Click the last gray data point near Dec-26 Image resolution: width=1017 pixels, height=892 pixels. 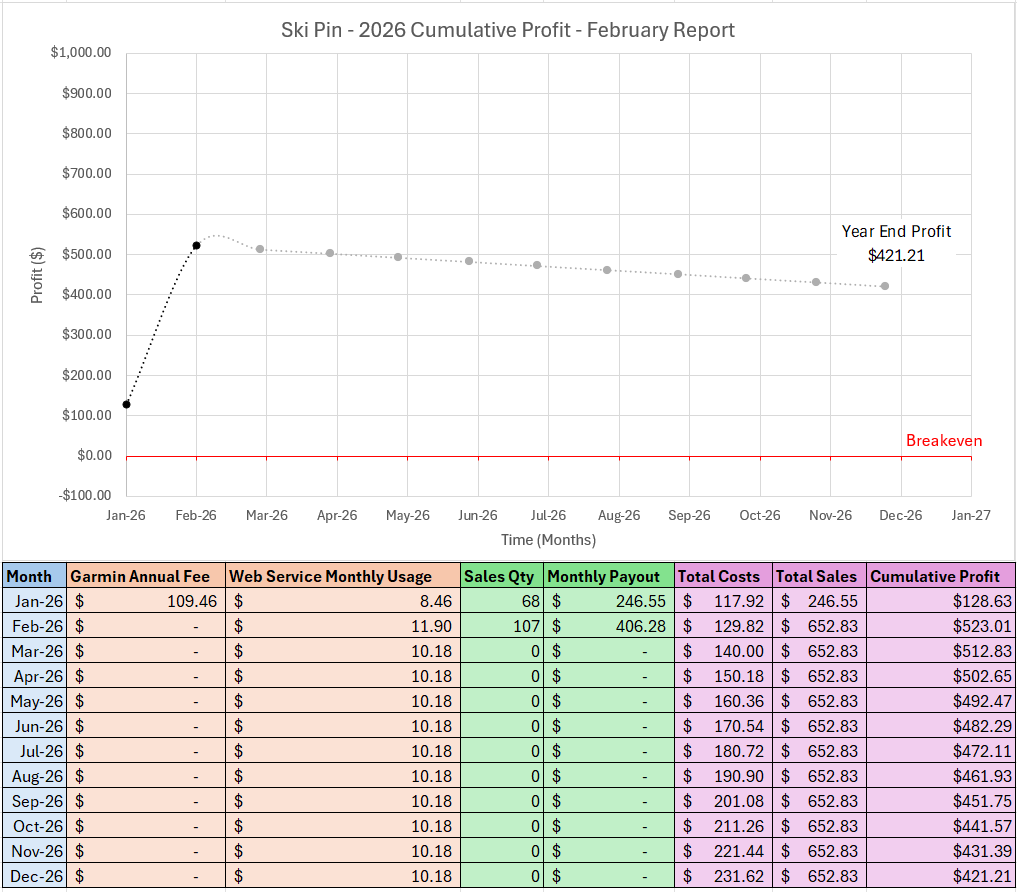click(x=885, y=286)
